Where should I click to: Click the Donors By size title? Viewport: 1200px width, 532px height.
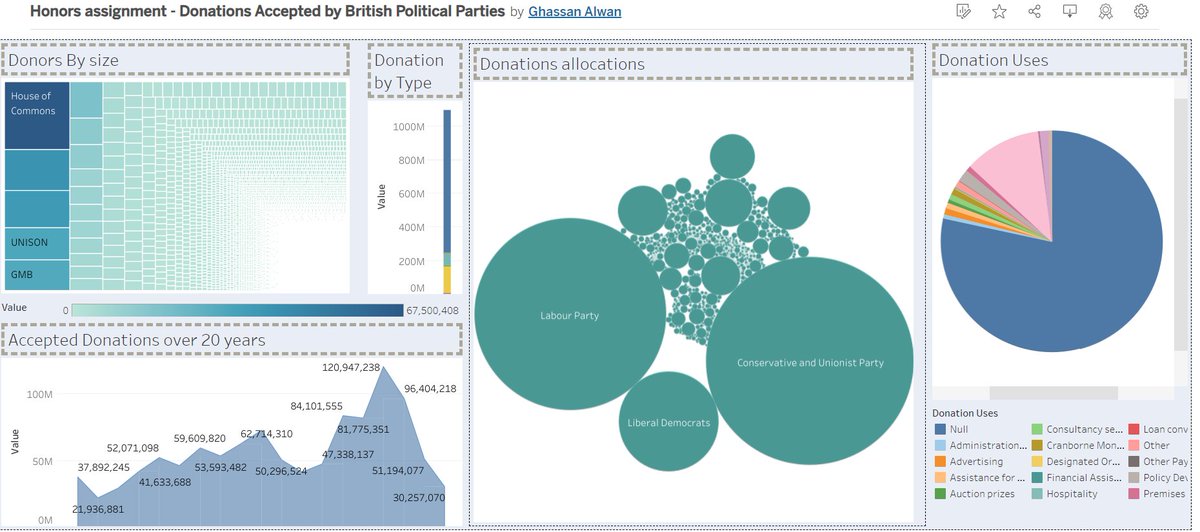point(64,60)
